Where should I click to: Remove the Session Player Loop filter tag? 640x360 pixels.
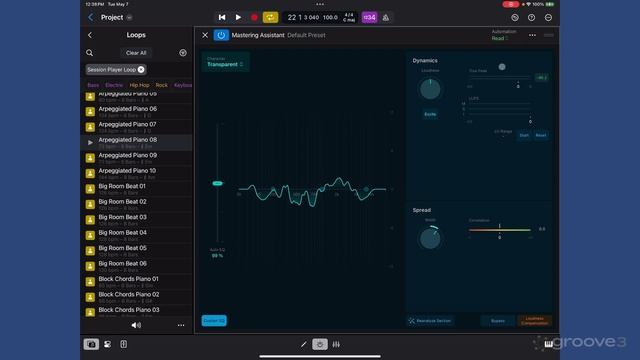click(141, 69)
